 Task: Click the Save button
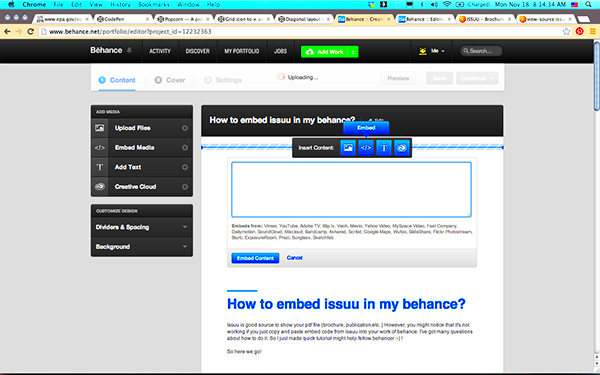pos(439,78)
